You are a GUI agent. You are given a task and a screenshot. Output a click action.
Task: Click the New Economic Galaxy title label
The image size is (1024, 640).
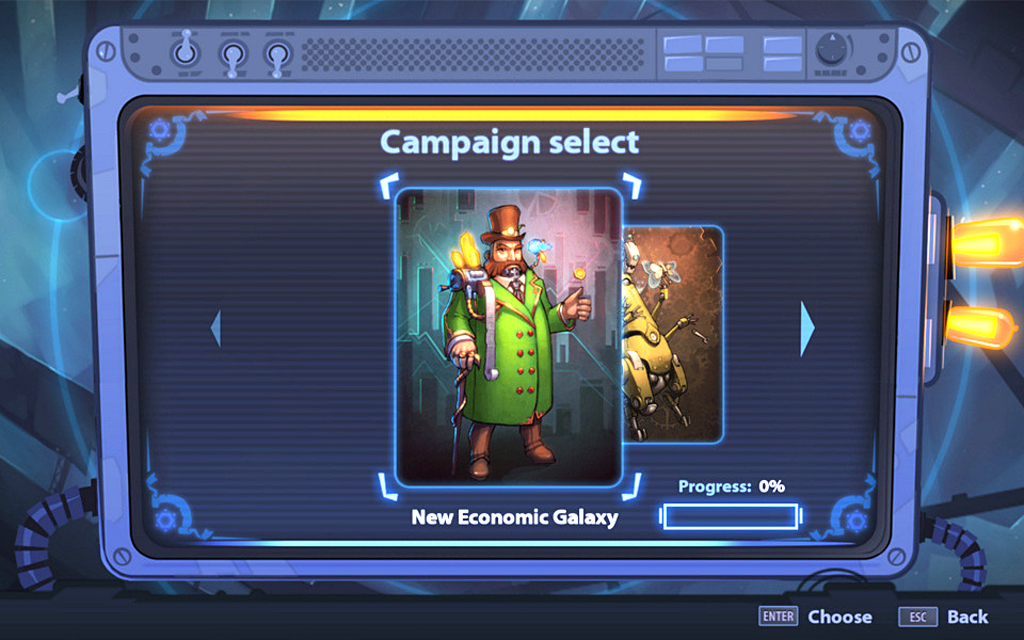(515, 517)
